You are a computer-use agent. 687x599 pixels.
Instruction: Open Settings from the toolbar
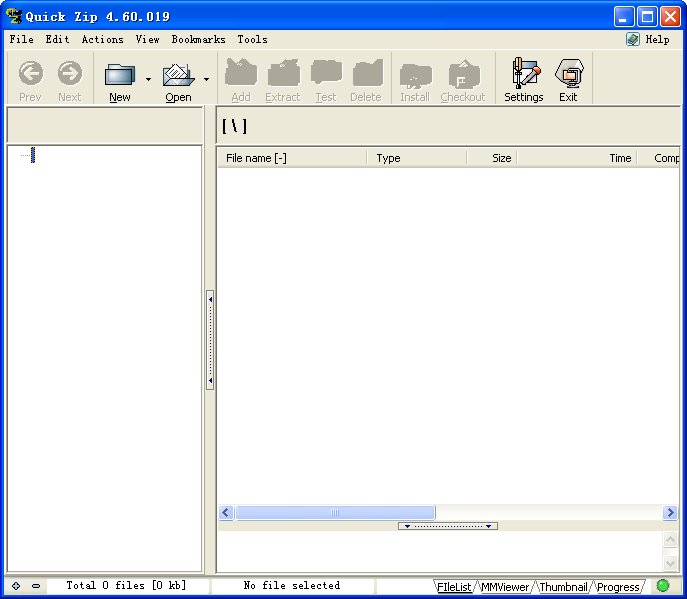(523, 75)
